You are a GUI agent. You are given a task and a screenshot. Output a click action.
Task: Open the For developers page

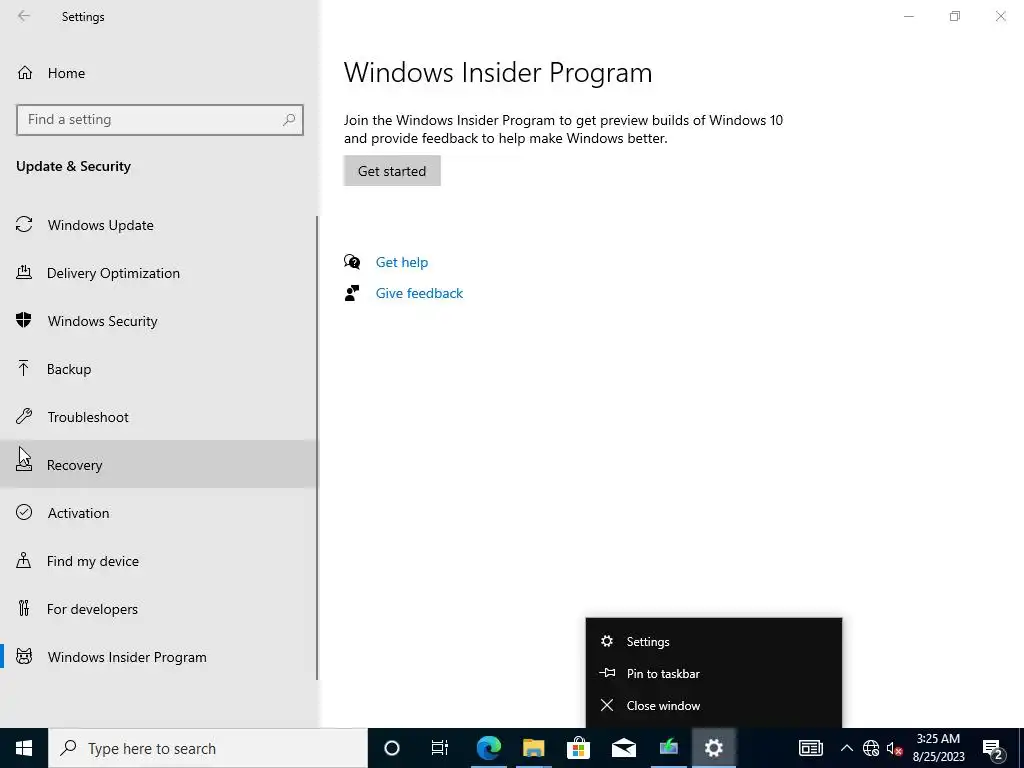point(159,609)
